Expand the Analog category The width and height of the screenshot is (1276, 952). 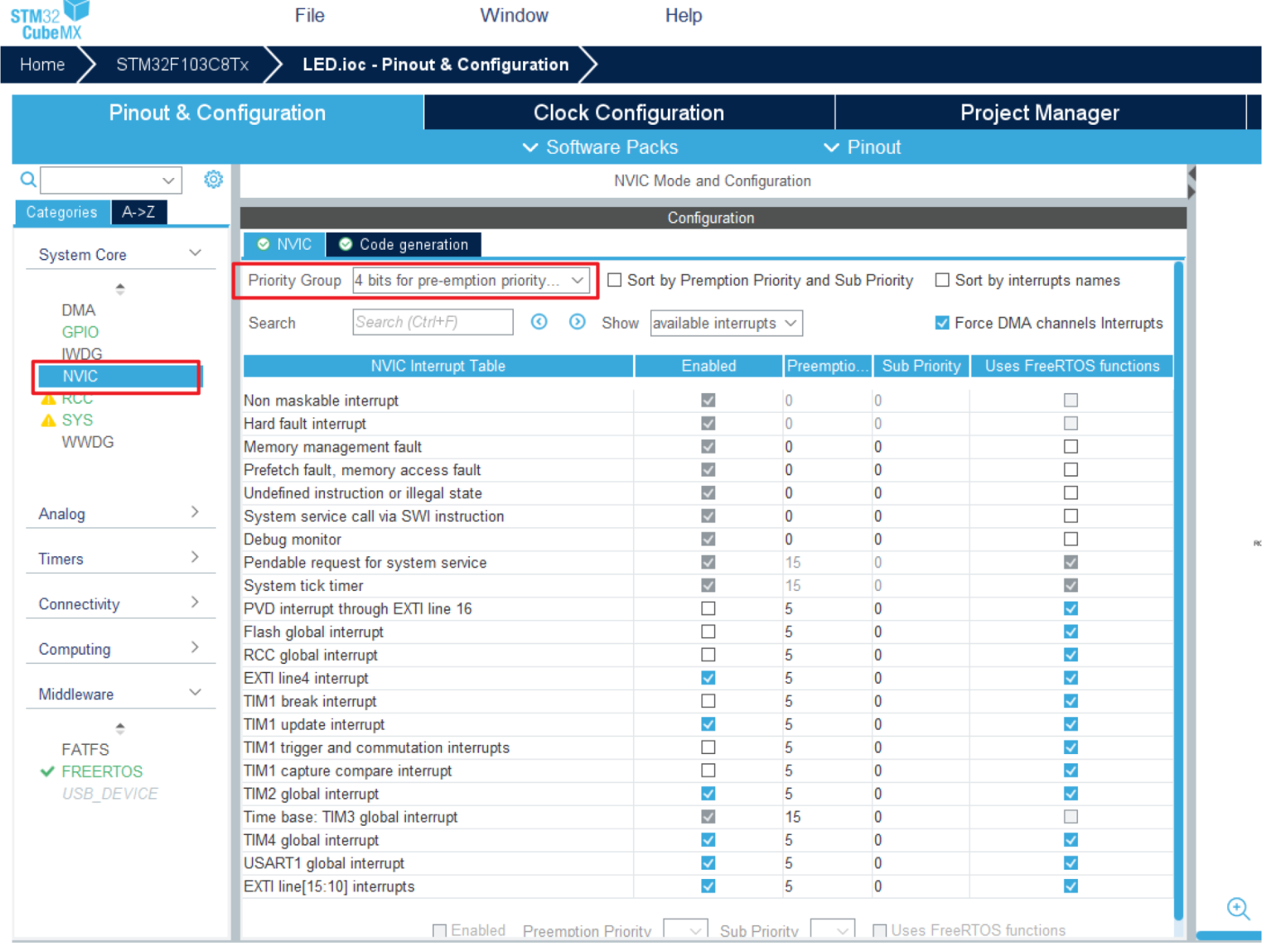(195, 512)
